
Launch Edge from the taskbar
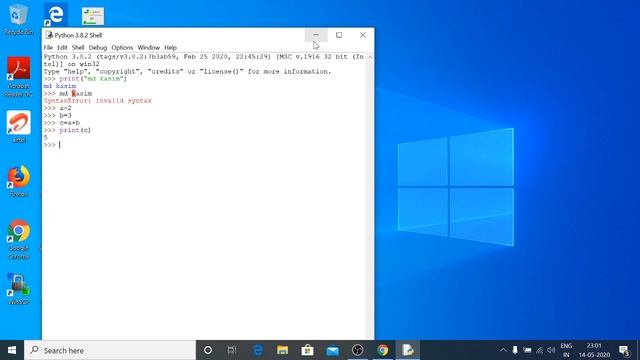(258, 350)
